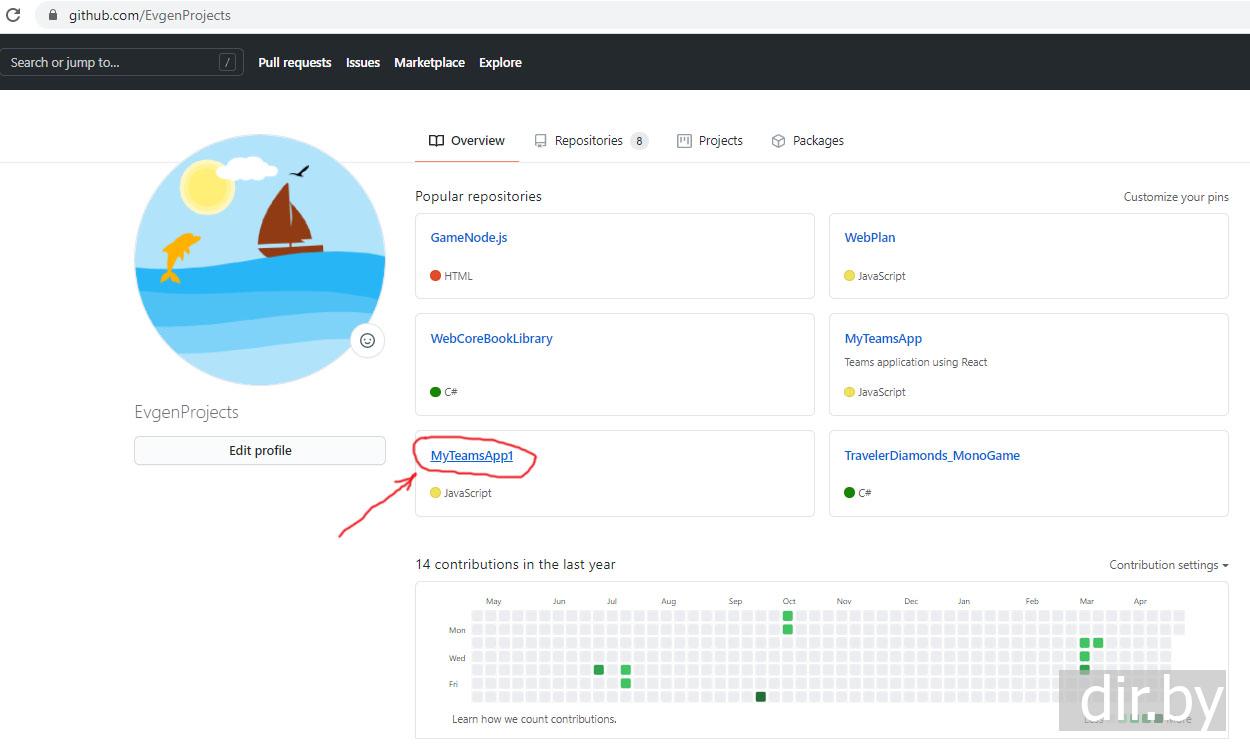Go to the Packages tab

pos(808,141)
